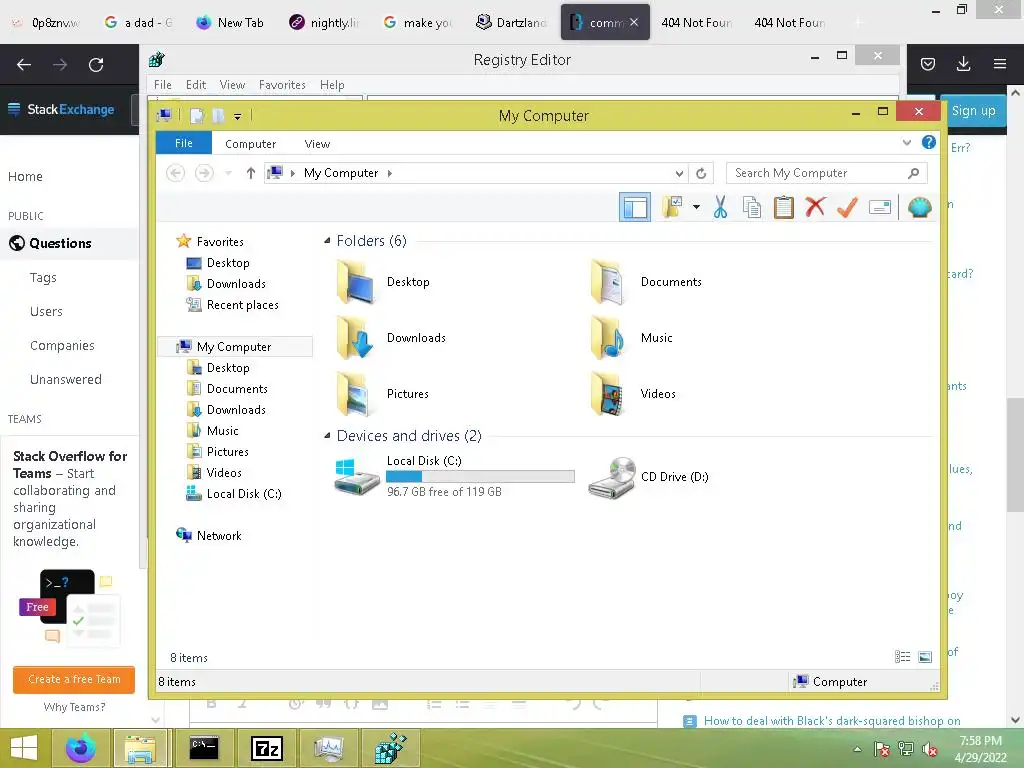Select the Music folder
1024x768 pixels.
click(x=632, y=338)
